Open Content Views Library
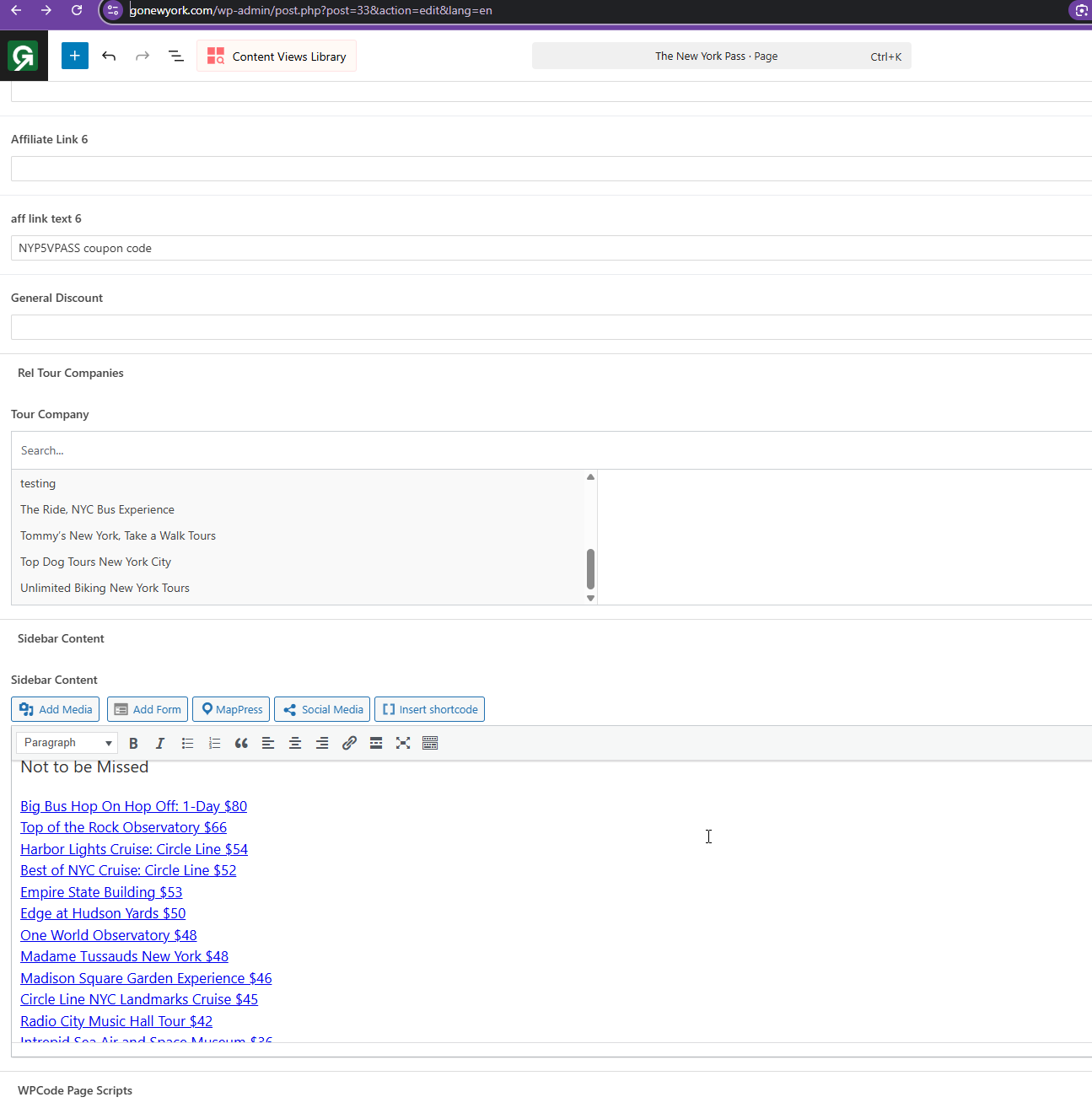Screen dimensions: 1092x1108 coord(277,56)
